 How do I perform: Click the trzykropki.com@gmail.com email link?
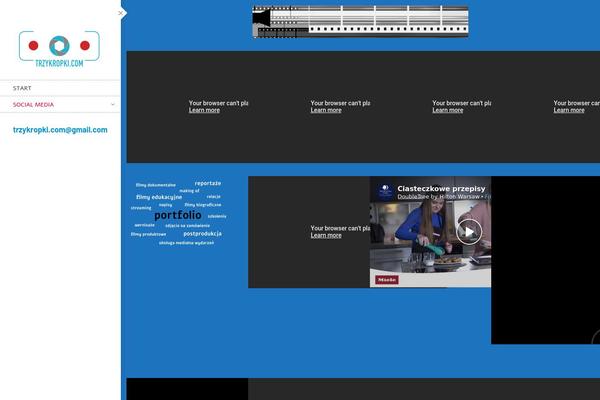click(60, 130)
